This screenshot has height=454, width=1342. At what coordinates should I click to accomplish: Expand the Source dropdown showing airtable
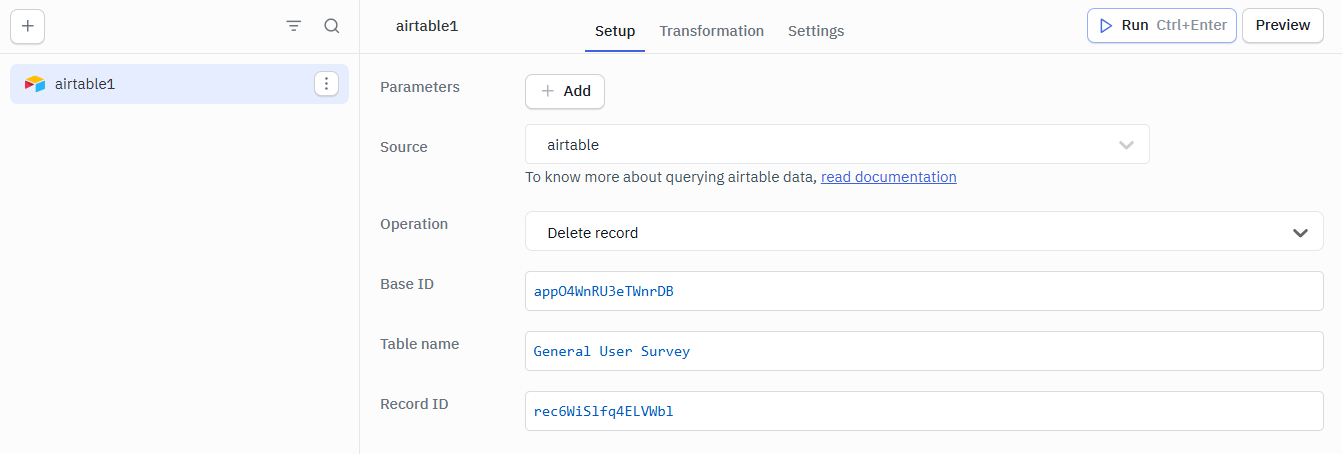836,145
